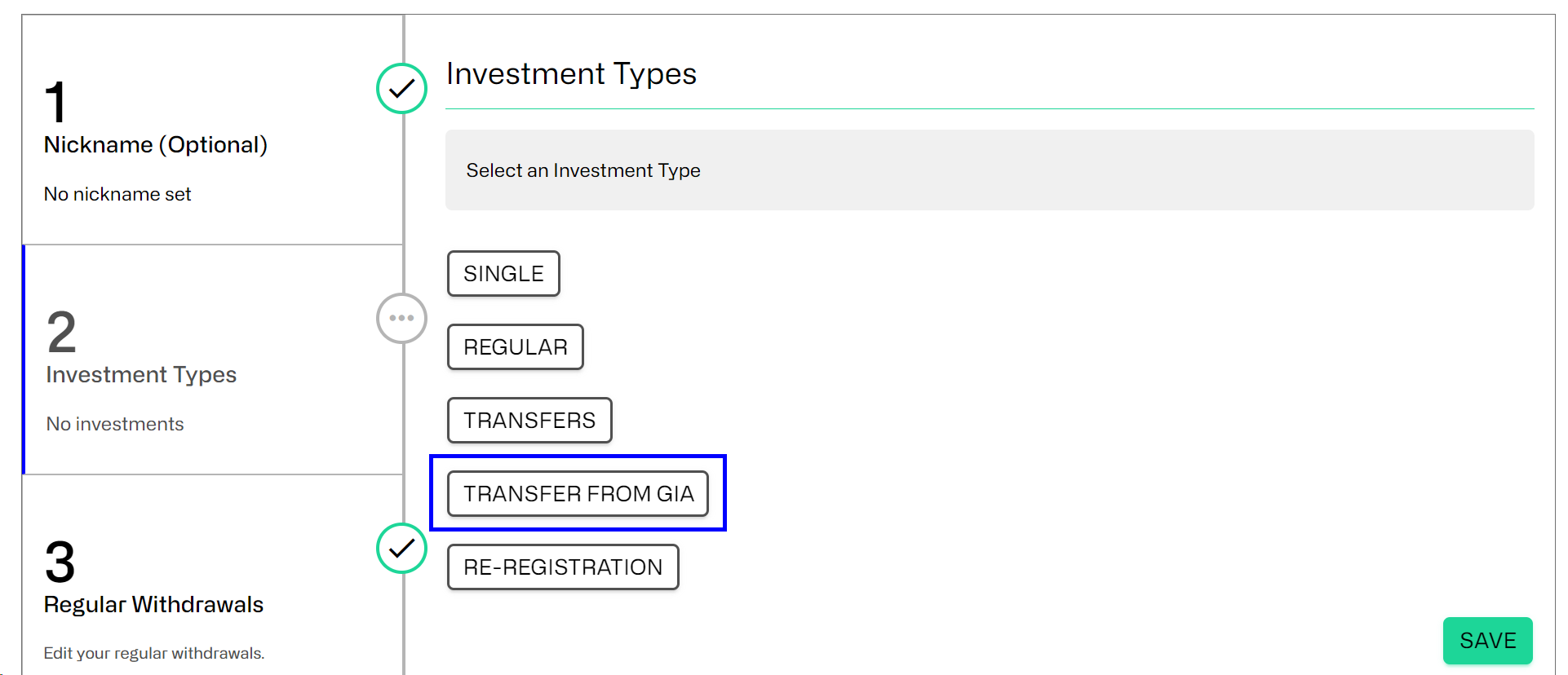Viewport: 1568px width, 675px height.
Task: Choose the REGULAR investment type
Action: (516, 346)
